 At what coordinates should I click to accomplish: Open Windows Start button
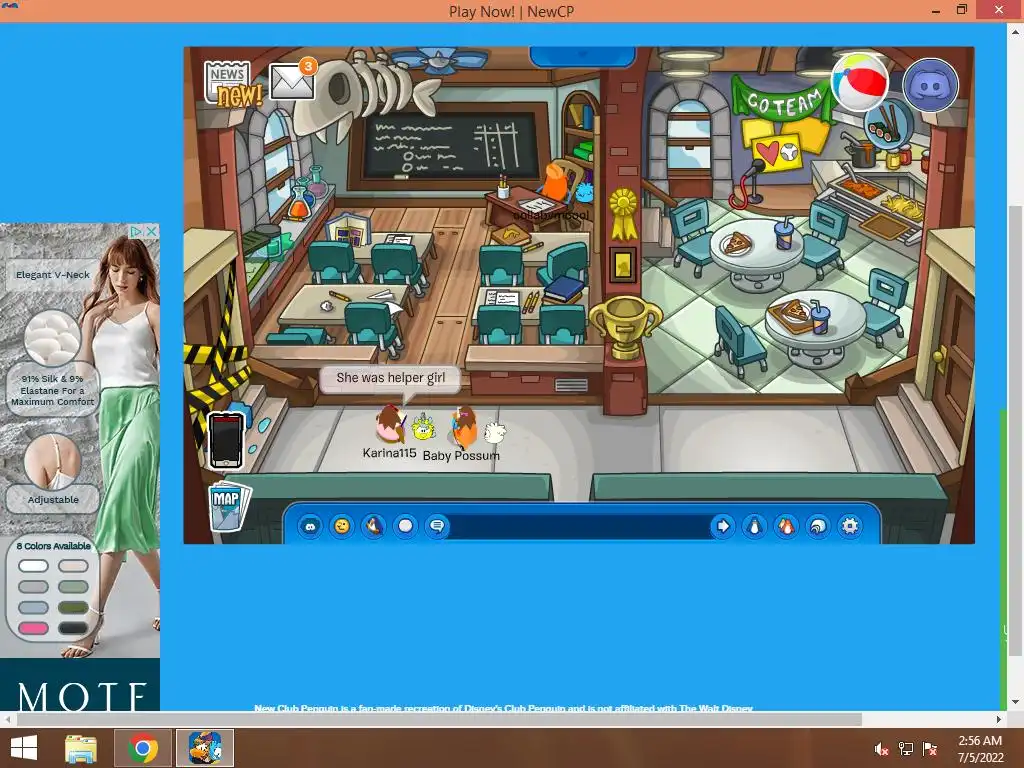(x=24, y=748)
